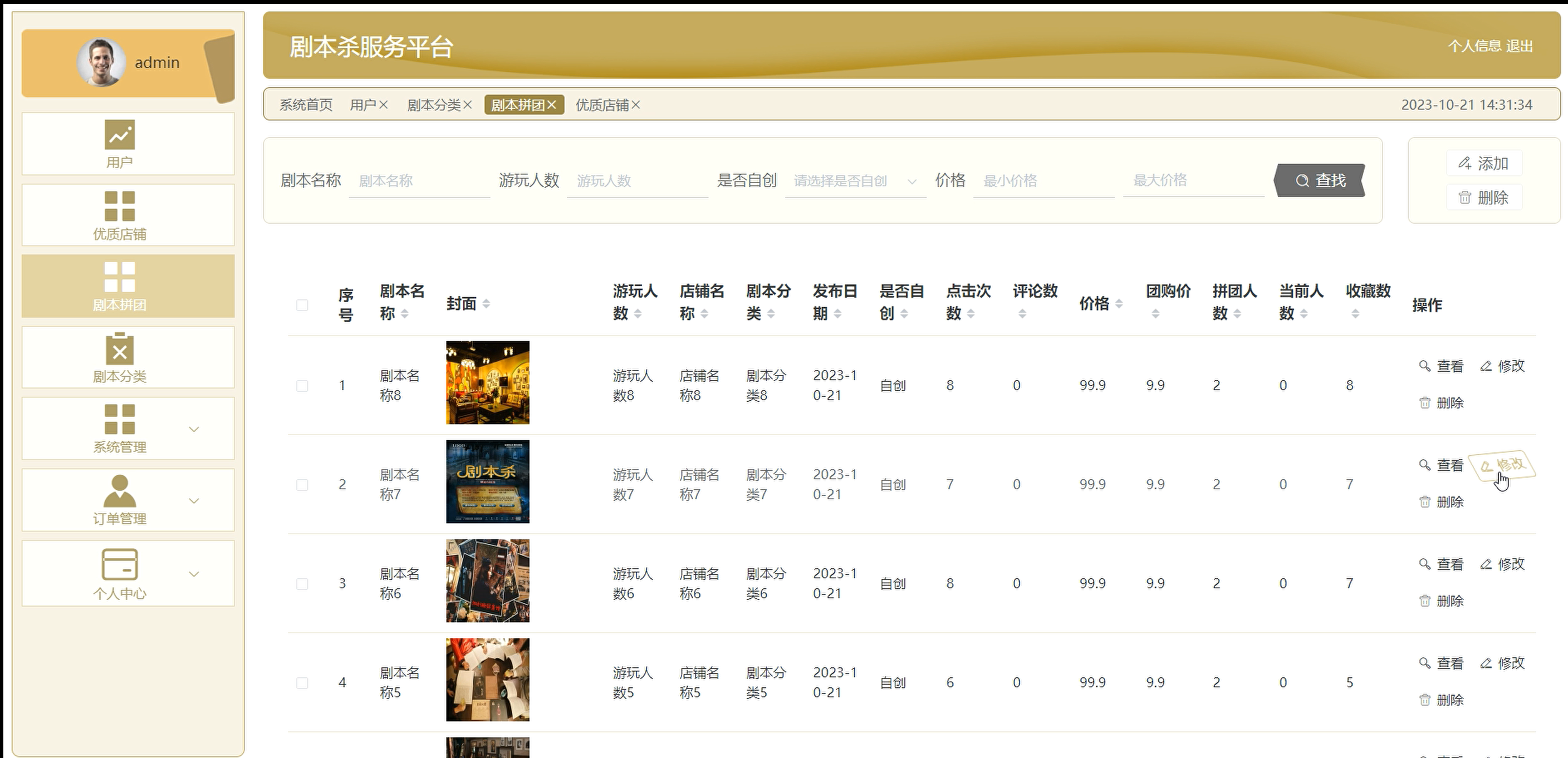The width and height of the screenshot is (1568, 758).
Task: Focus the 最大价格 input
Action: coord(1194,181)
